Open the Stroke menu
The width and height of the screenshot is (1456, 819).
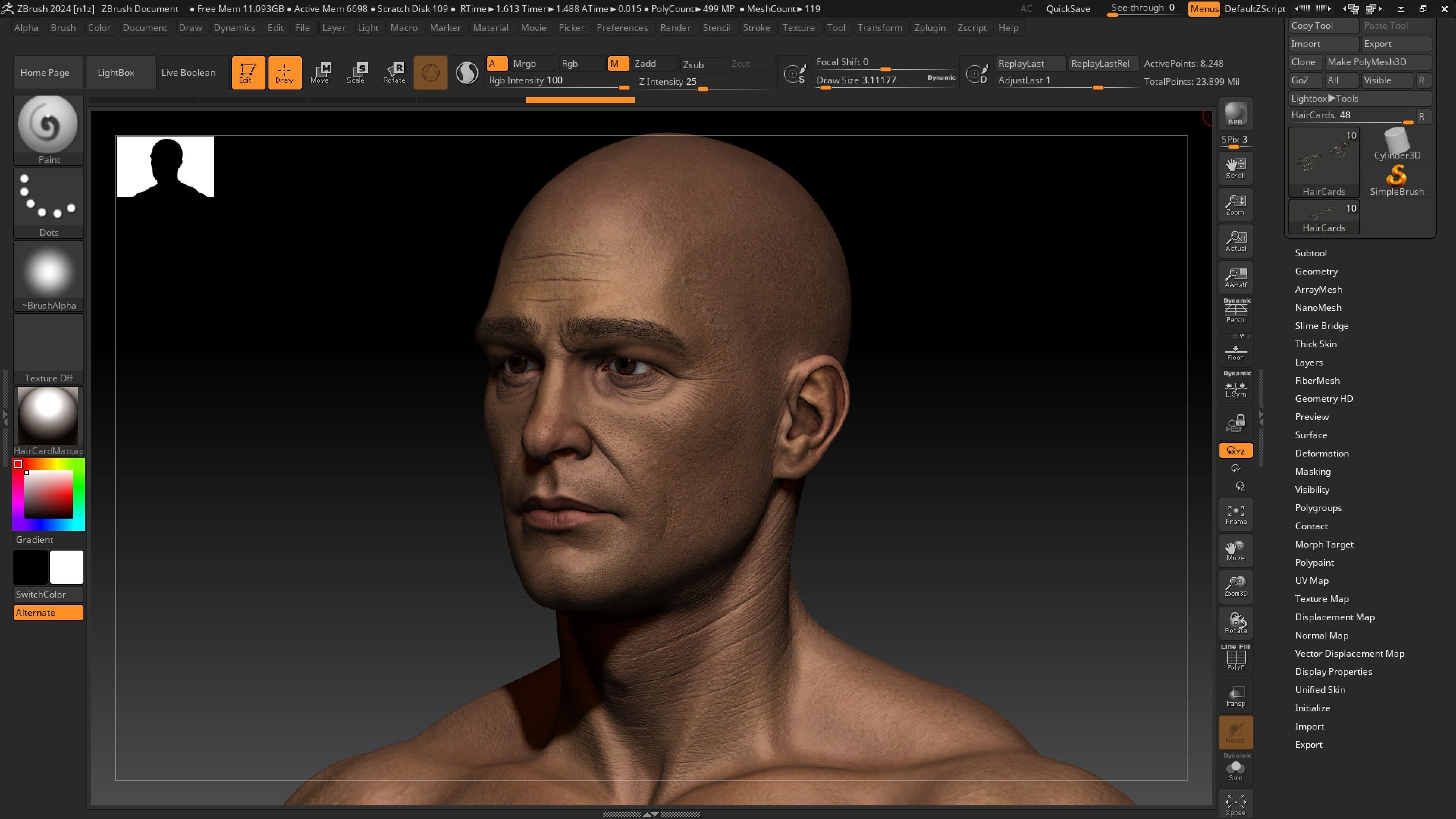coord(756,28)
